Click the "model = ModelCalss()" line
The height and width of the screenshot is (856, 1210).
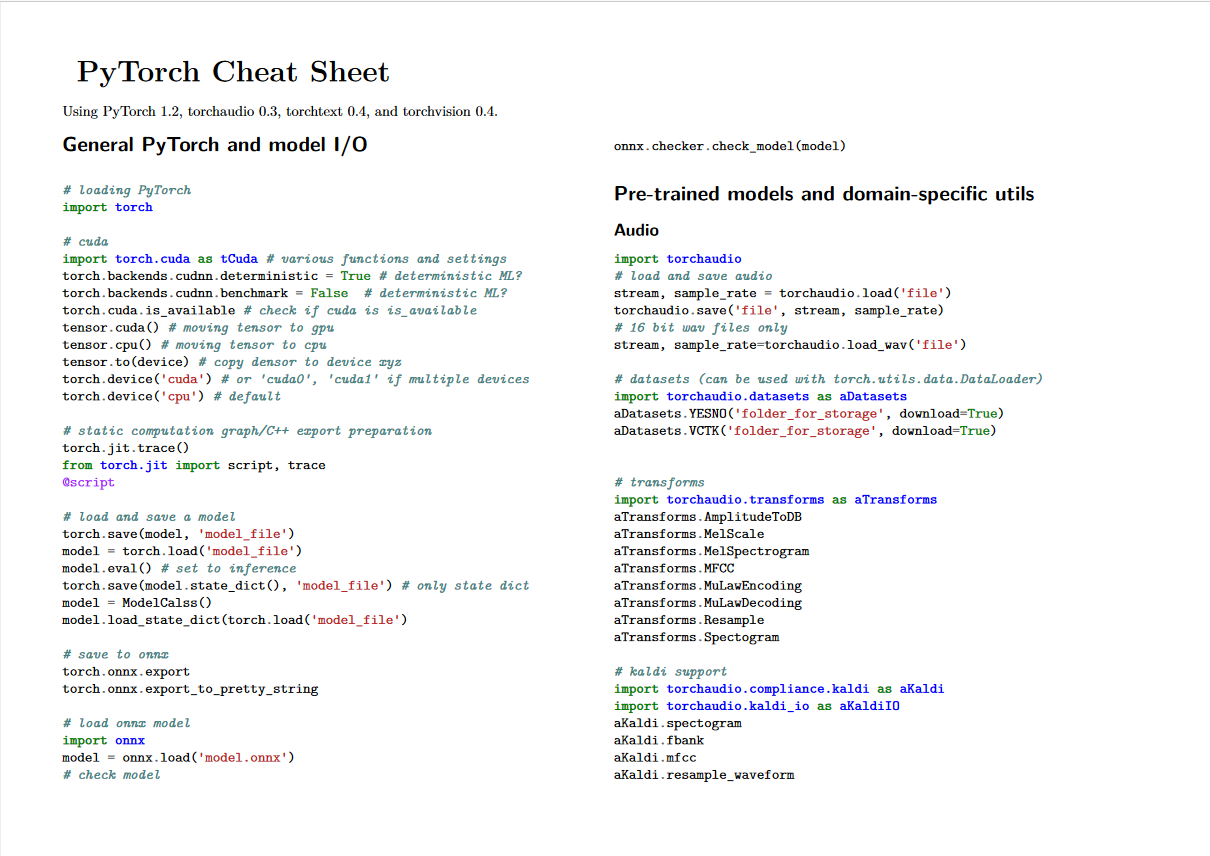tap(137, 603)
